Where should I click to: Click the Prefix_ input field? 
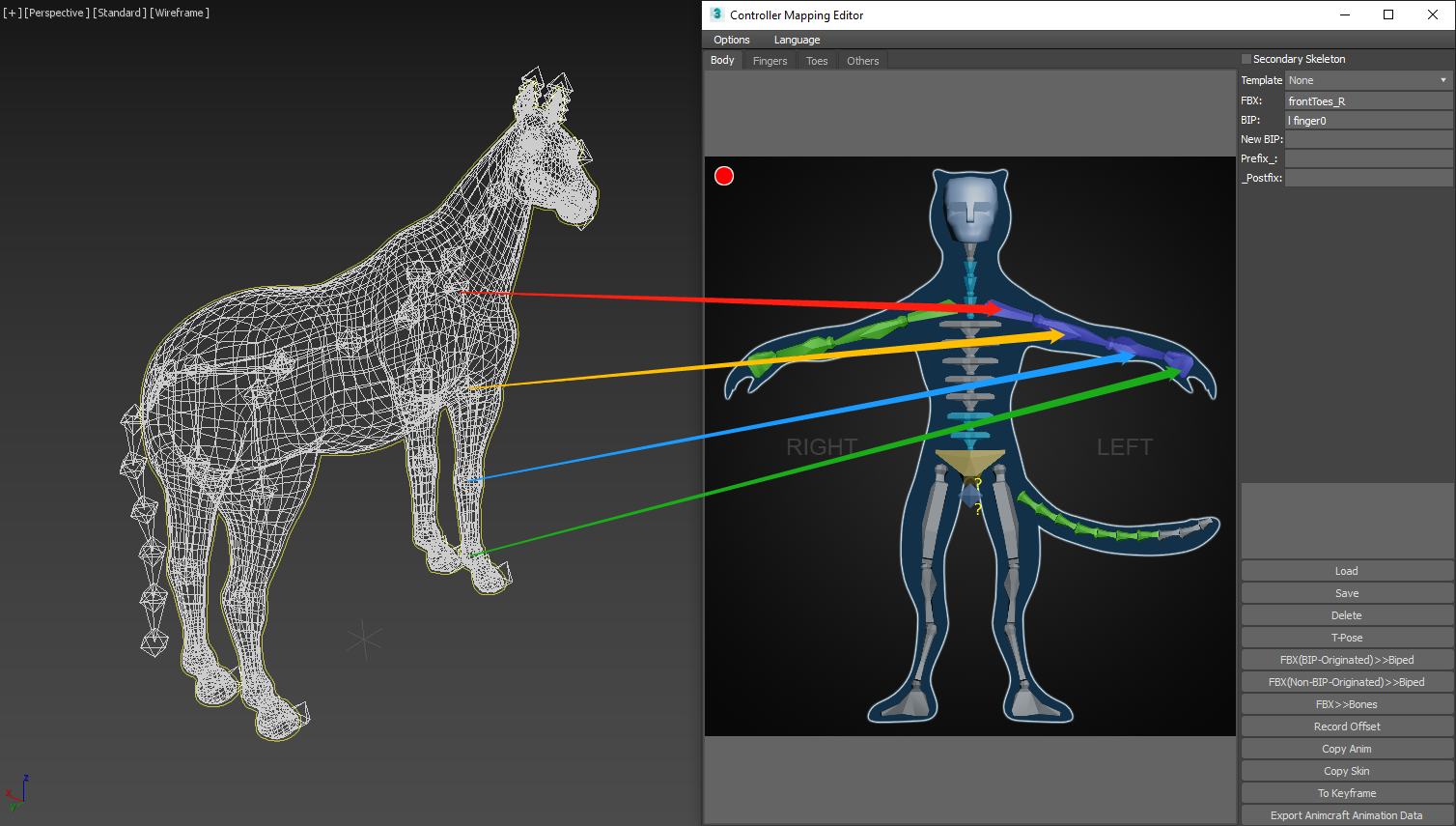click(x=1368, y=158)
